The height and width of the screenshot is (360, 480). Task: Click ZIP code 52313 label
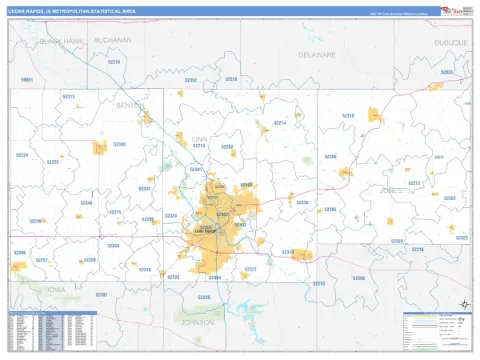(69, 97)
